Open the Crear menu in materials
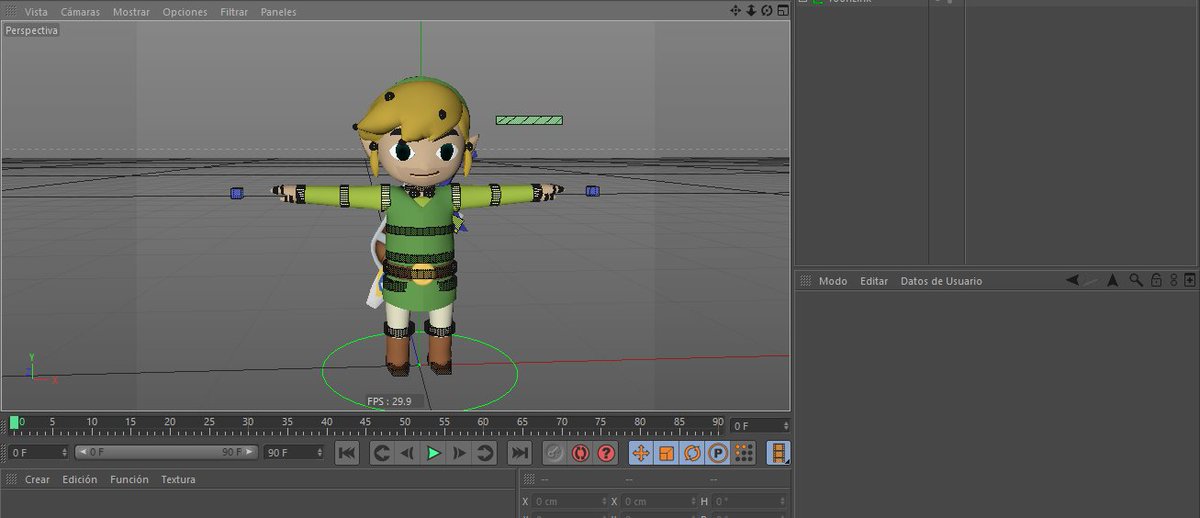 click(x=37, y=480)
